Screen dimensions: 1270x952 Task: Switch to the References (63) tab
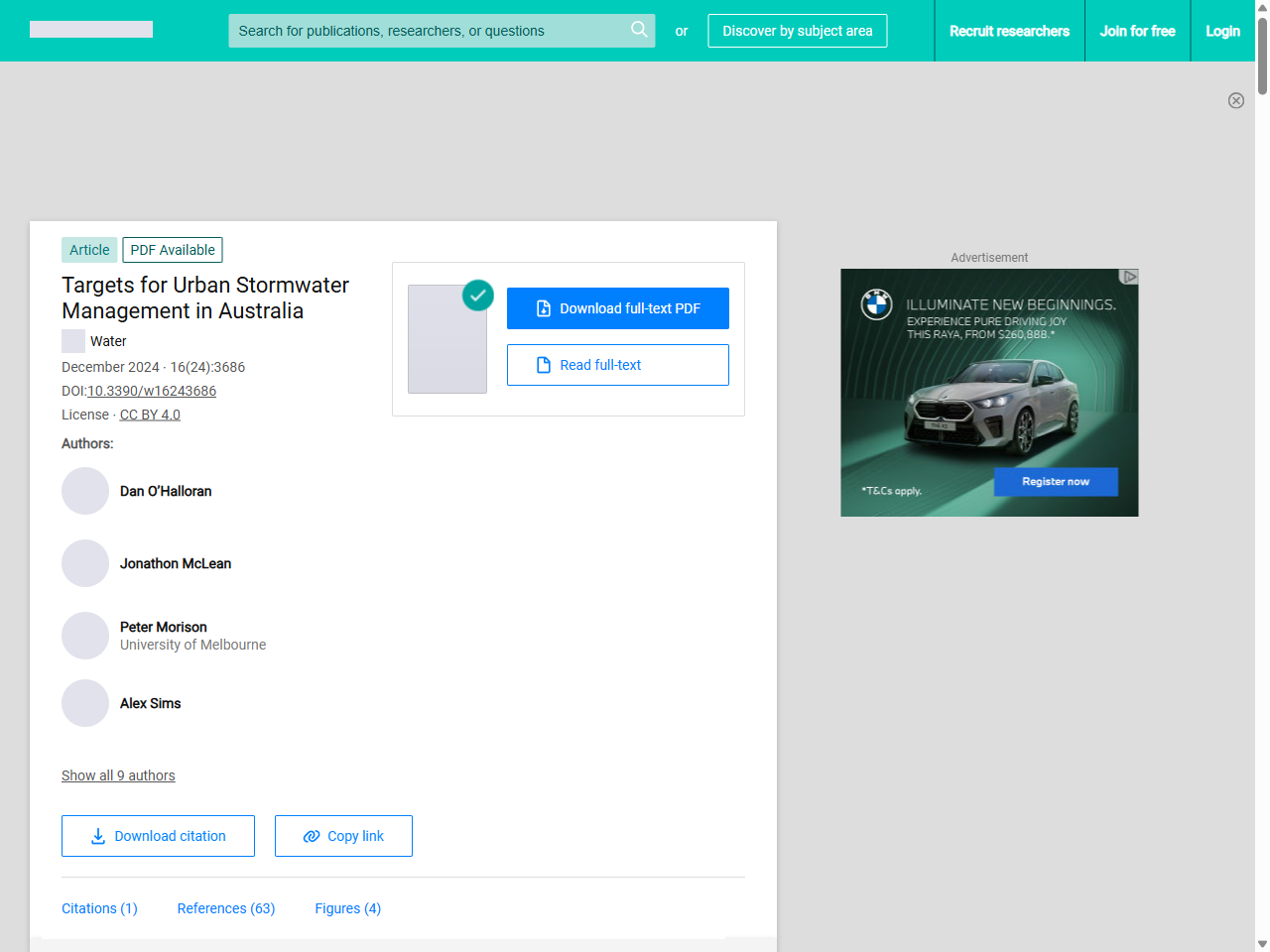coord(225,908)
